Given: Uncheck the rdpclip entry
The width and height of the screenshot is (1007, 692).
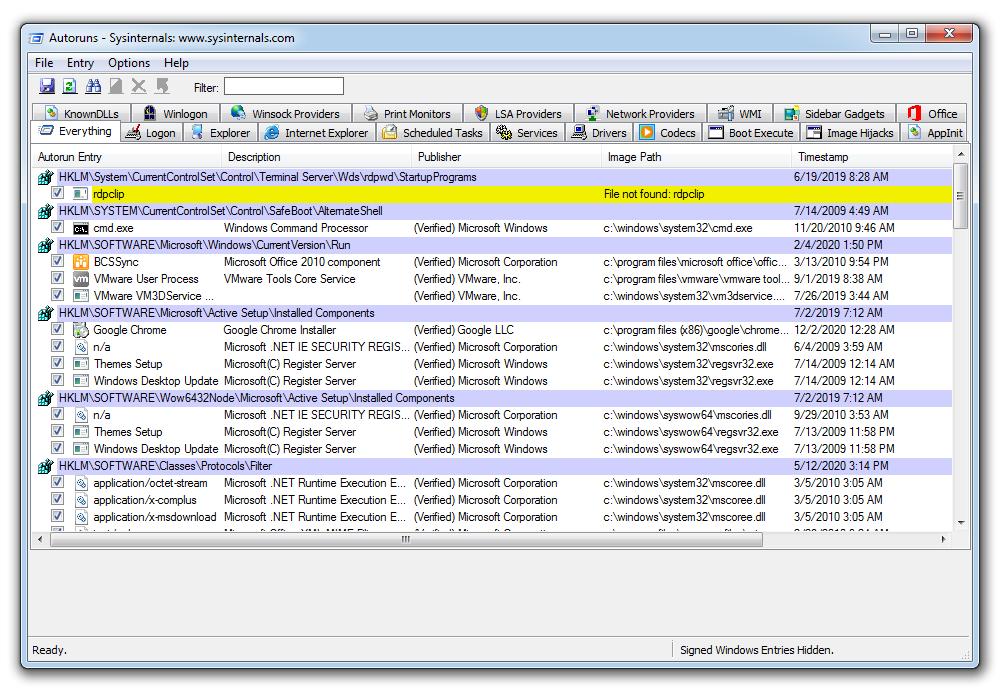Looking at the screenshot, I should coord(58,194).
